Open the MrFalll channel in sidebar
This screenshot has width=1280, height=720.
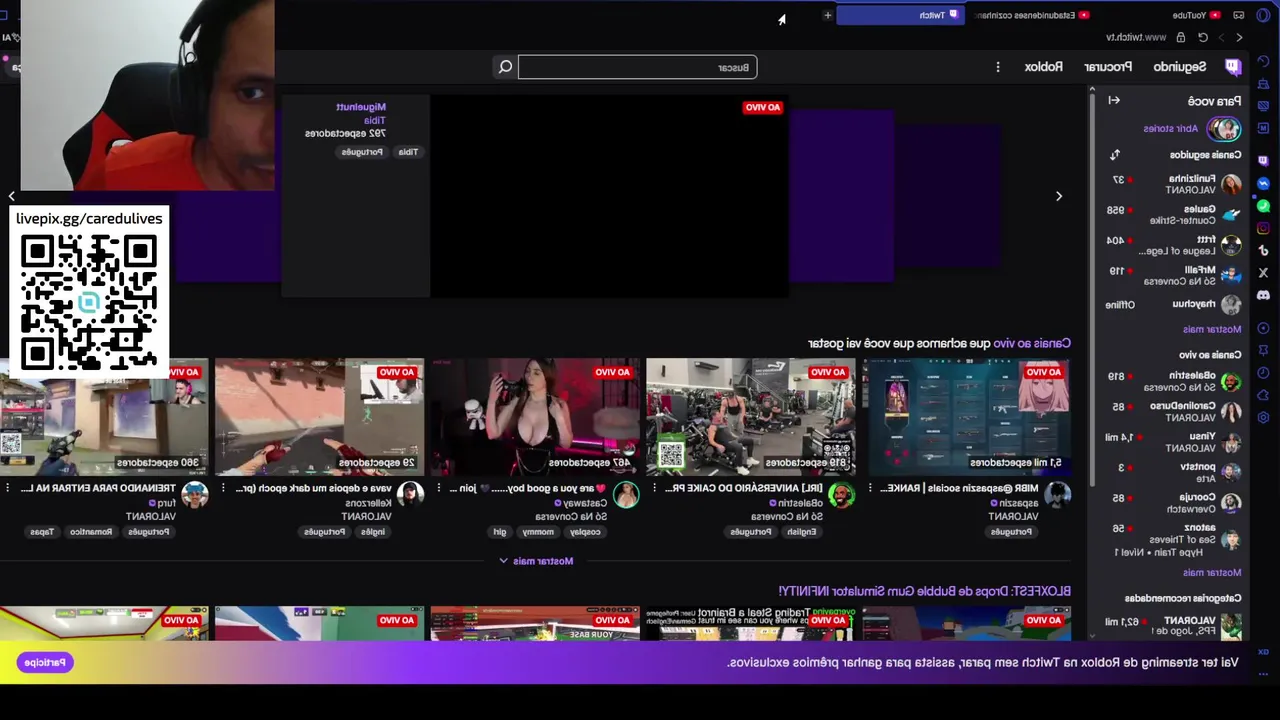tap(1172, 275)
